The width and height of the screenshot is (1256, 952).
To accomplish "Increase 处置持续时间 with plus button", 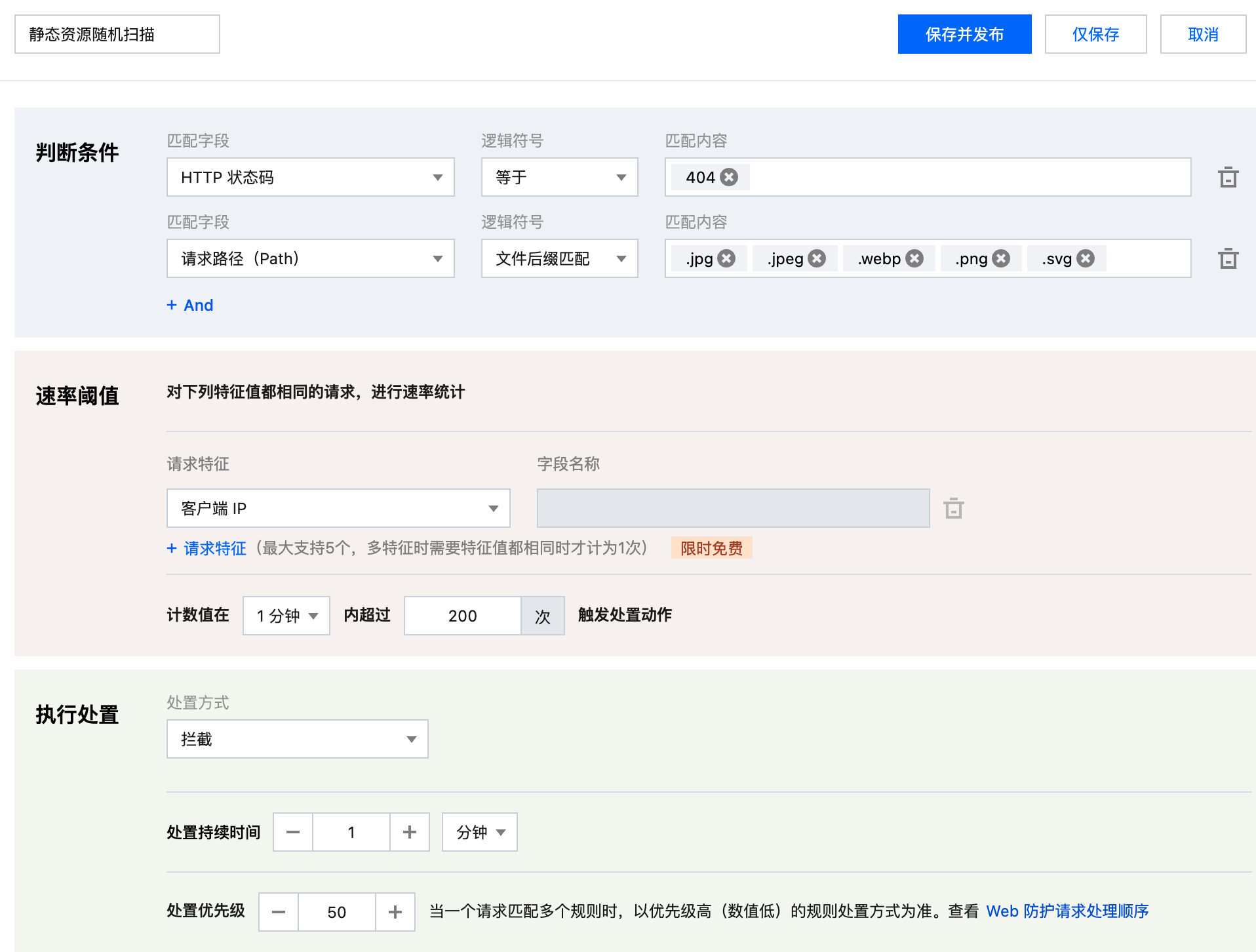I will click(x=410, y=832).
